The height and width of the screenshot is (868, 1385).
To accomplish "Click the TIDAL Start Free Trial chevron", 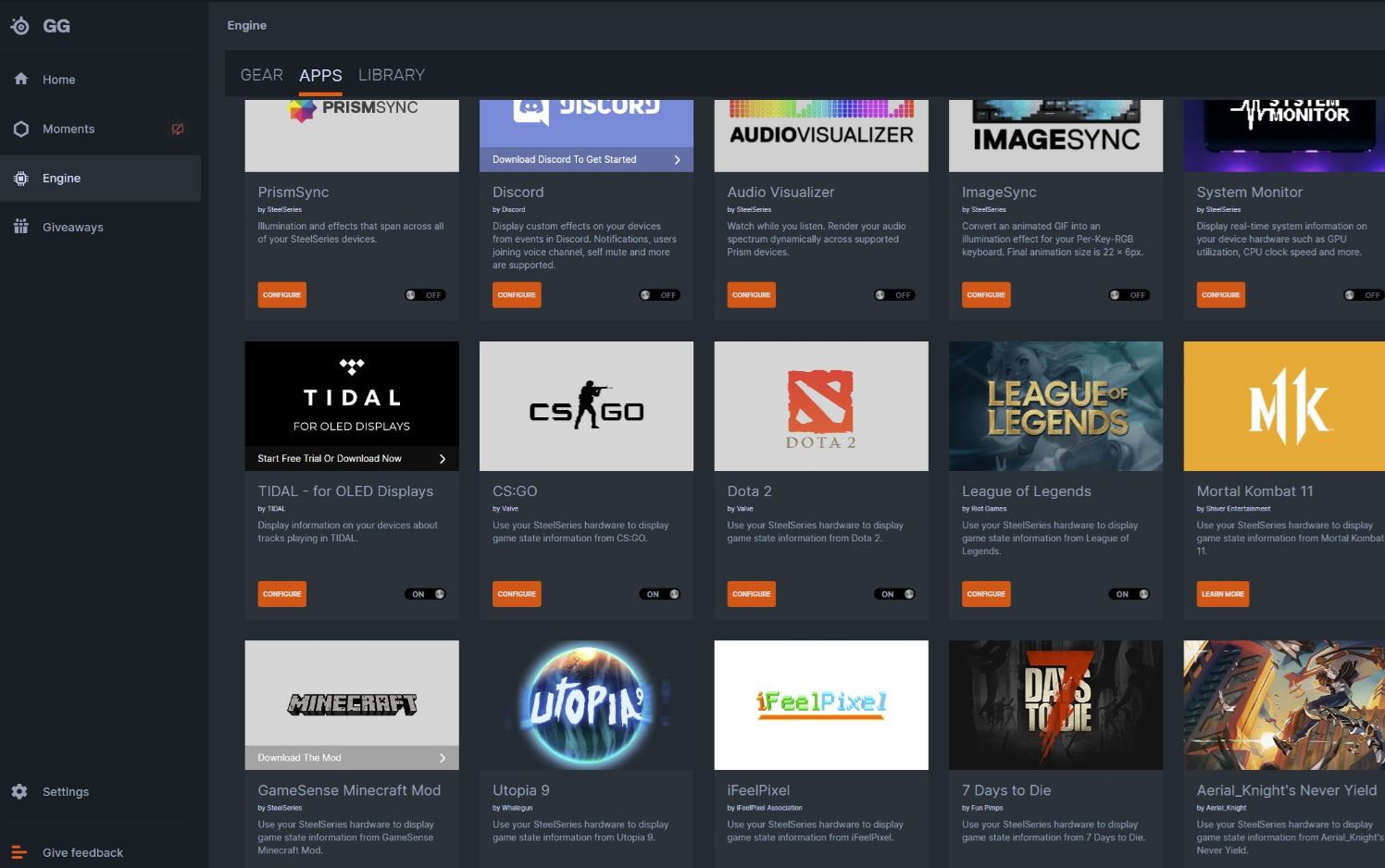I will pos(443,459).
